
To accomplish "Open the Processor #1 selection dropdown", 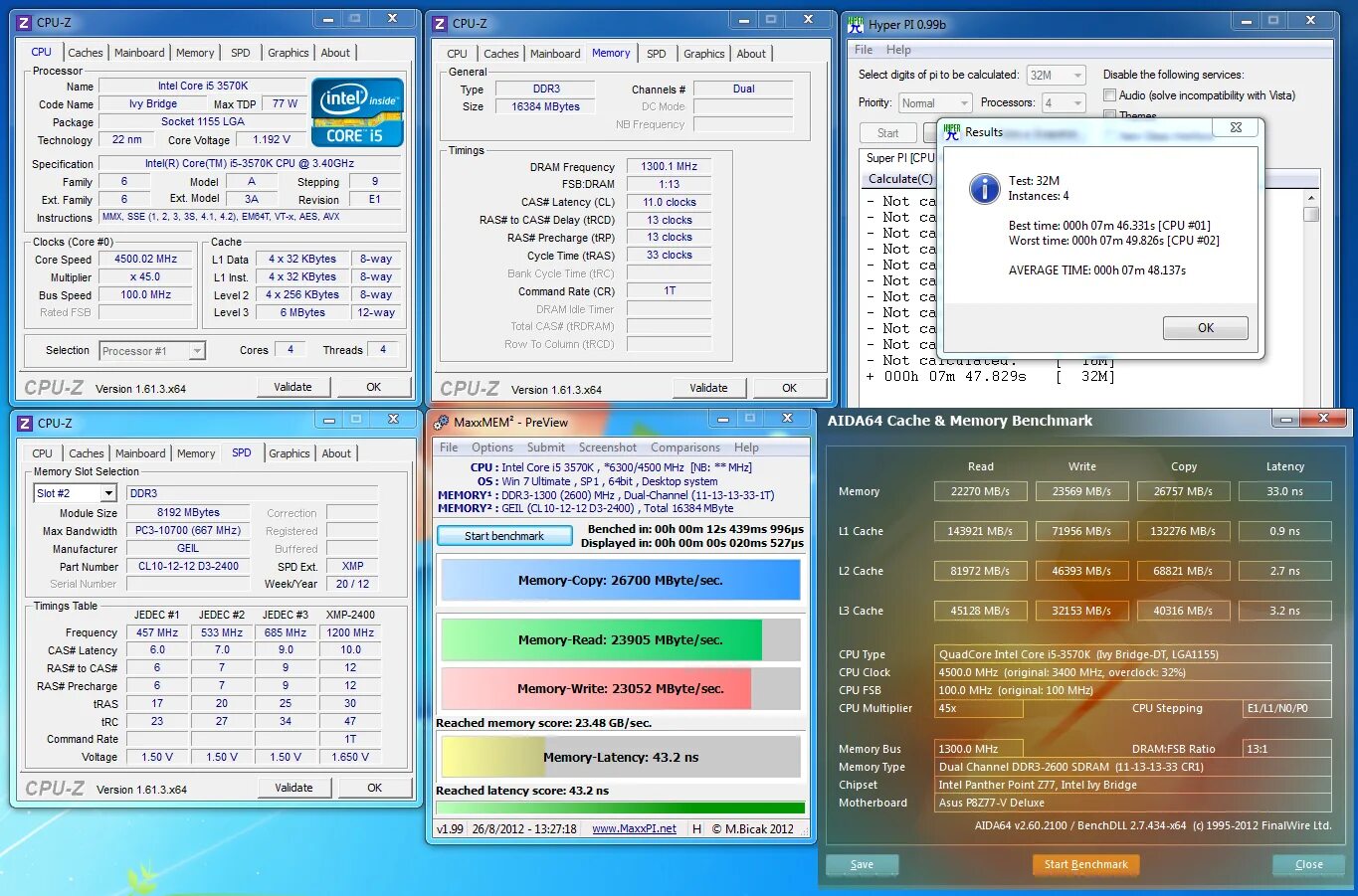I will click(152, 351).
